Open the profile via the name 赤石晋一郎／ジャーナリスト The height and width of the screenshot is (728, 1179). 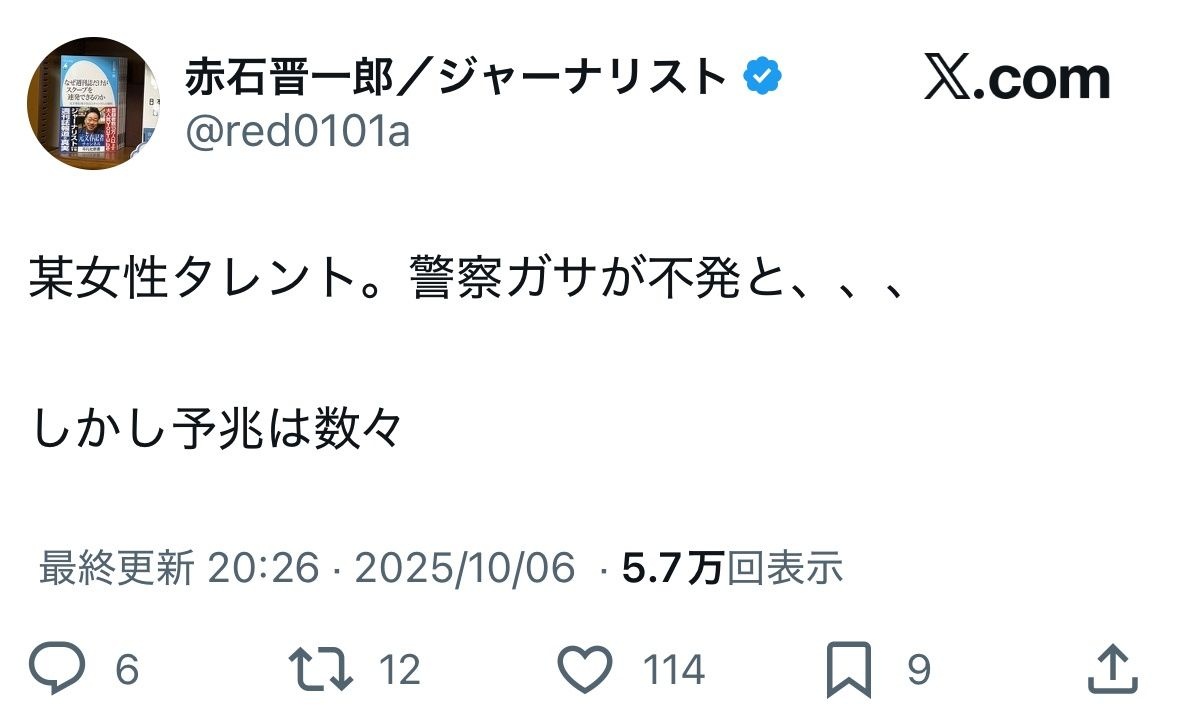tap(456, 77)
